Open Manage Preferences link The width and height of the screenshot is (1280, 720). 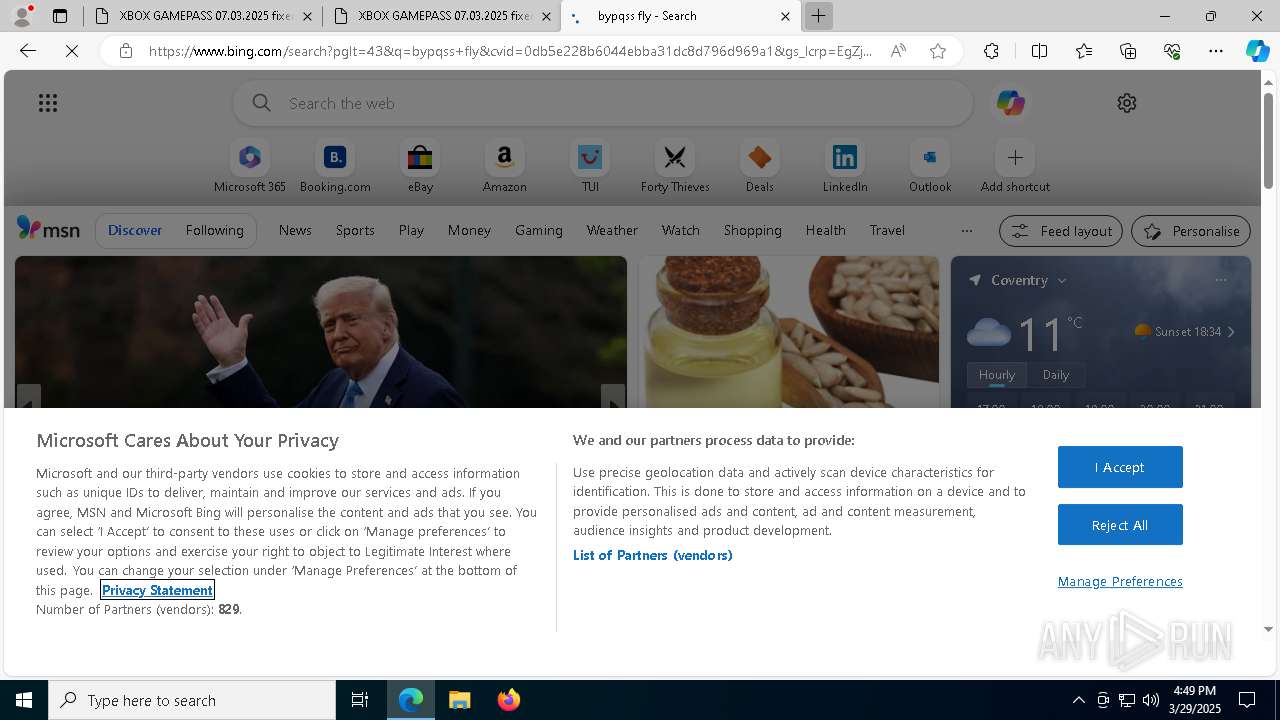click(1120, 581)
